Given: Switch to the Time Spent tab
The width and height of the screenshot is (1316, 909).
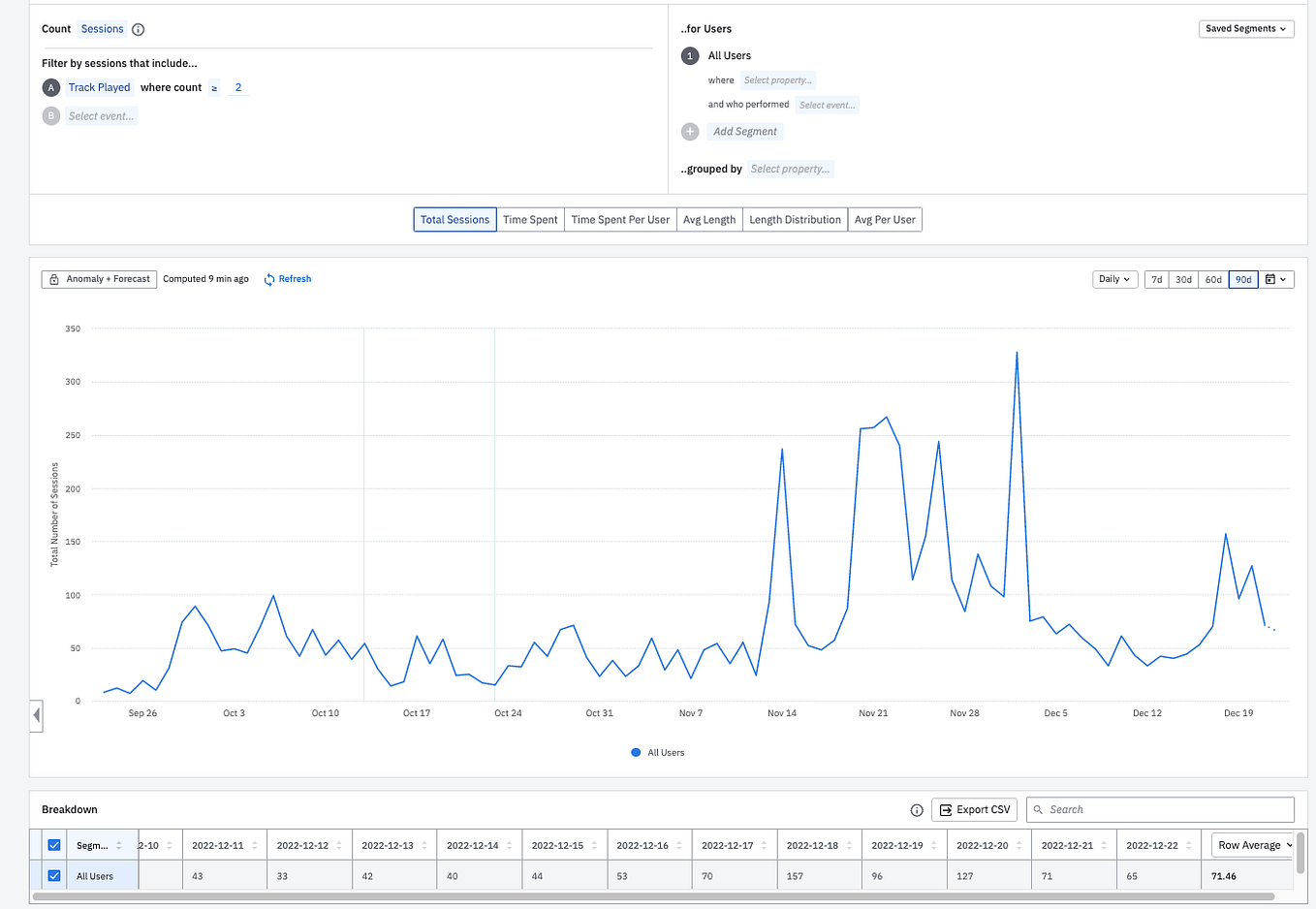Looking at the screenshot, I should [530, 220].
